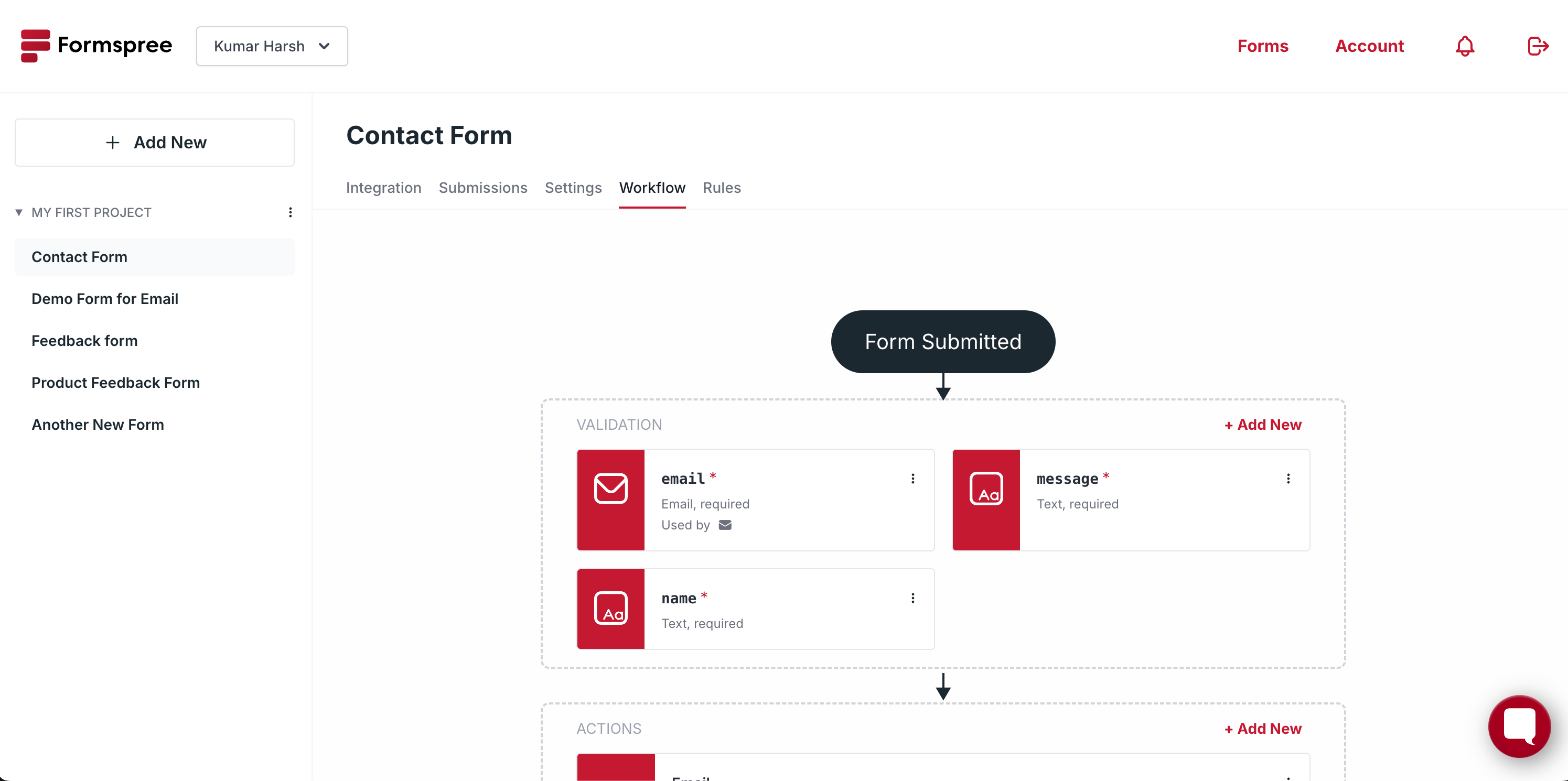Open the chat support bubble
Image resolution: width=1568 pixels, height=781 pixels.
pyautogui.click(x=1519, y=726)
